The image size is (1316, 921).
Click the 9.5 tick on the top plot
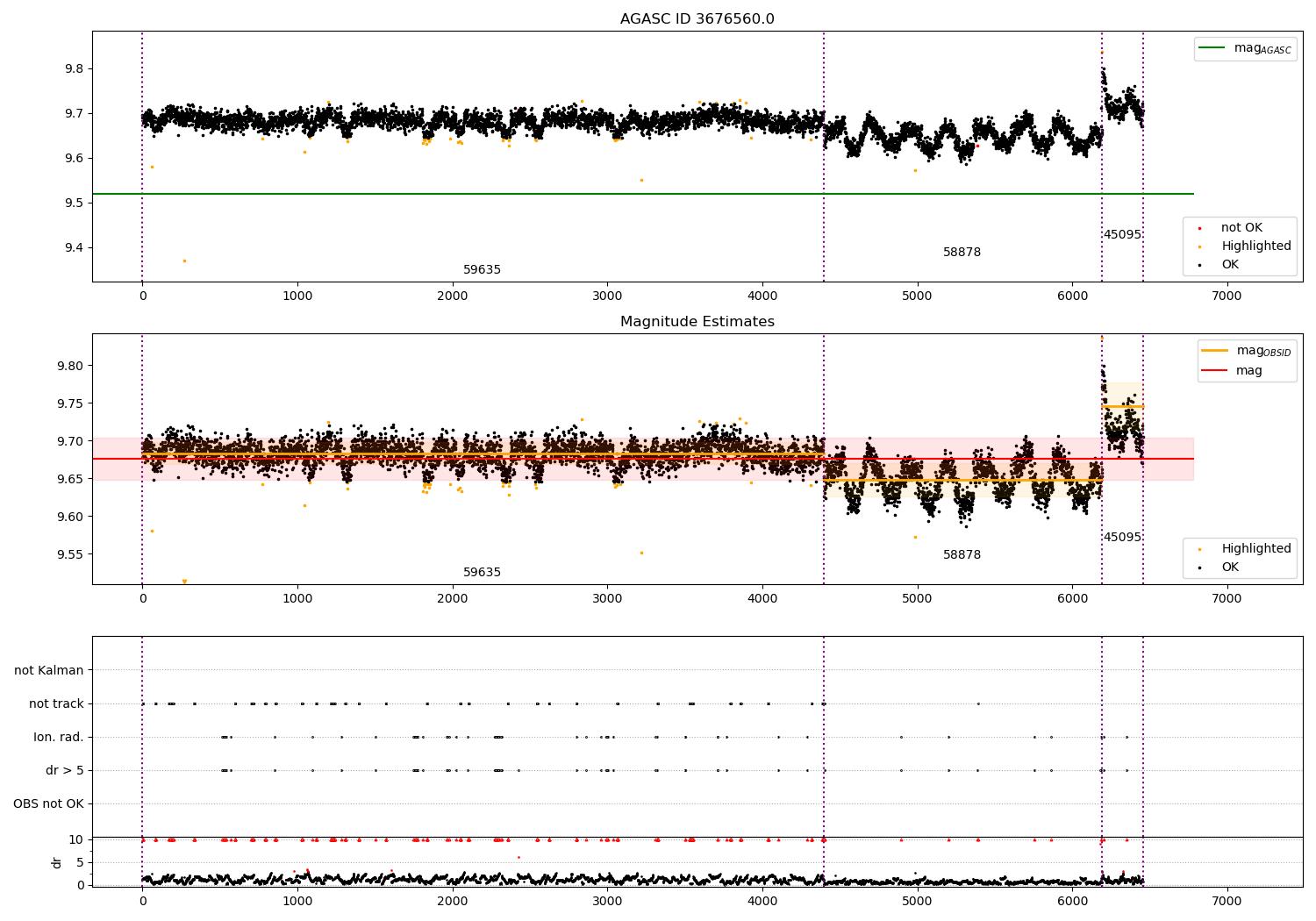[x=73, y=203]
